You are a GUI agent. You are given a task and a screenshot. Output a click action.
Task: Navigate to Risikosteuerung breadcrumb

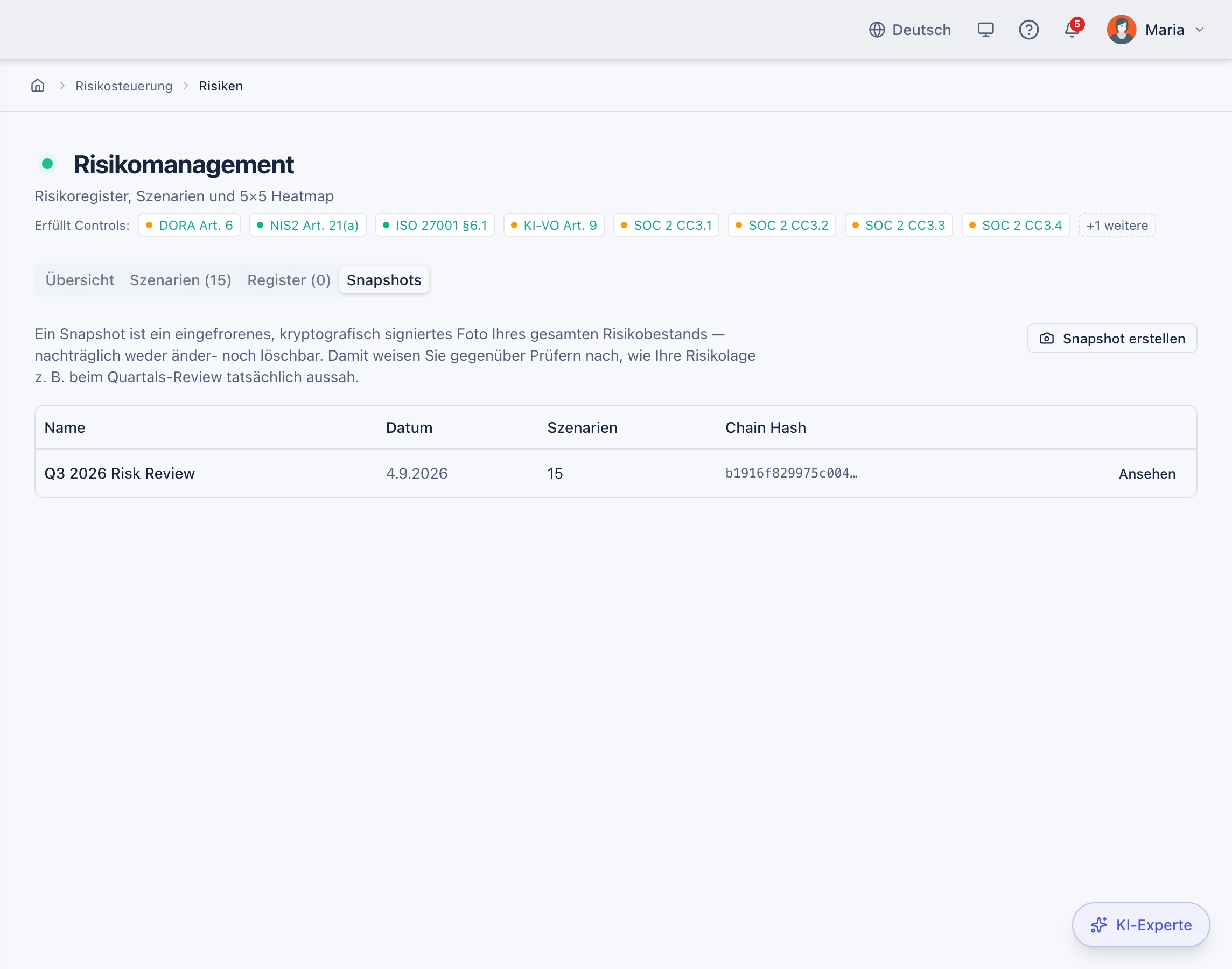pos(124,86)
